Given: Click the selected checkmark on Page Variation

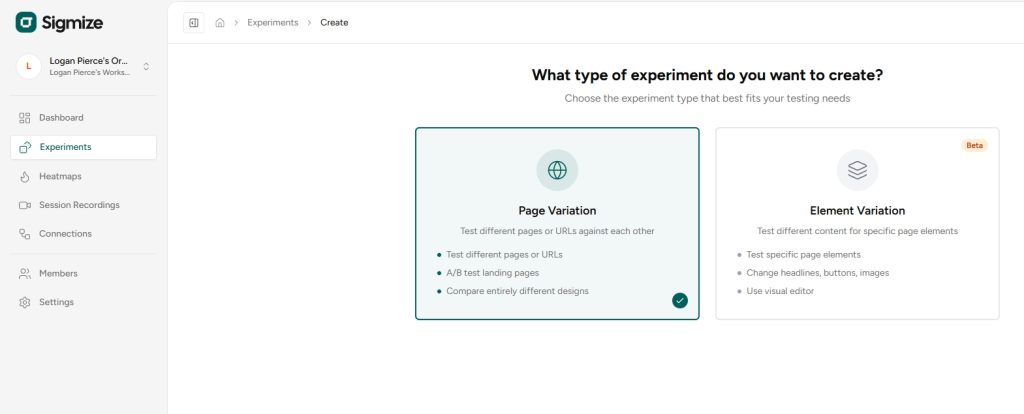Looking at the screenshot, I should click(x=680, y=300).
